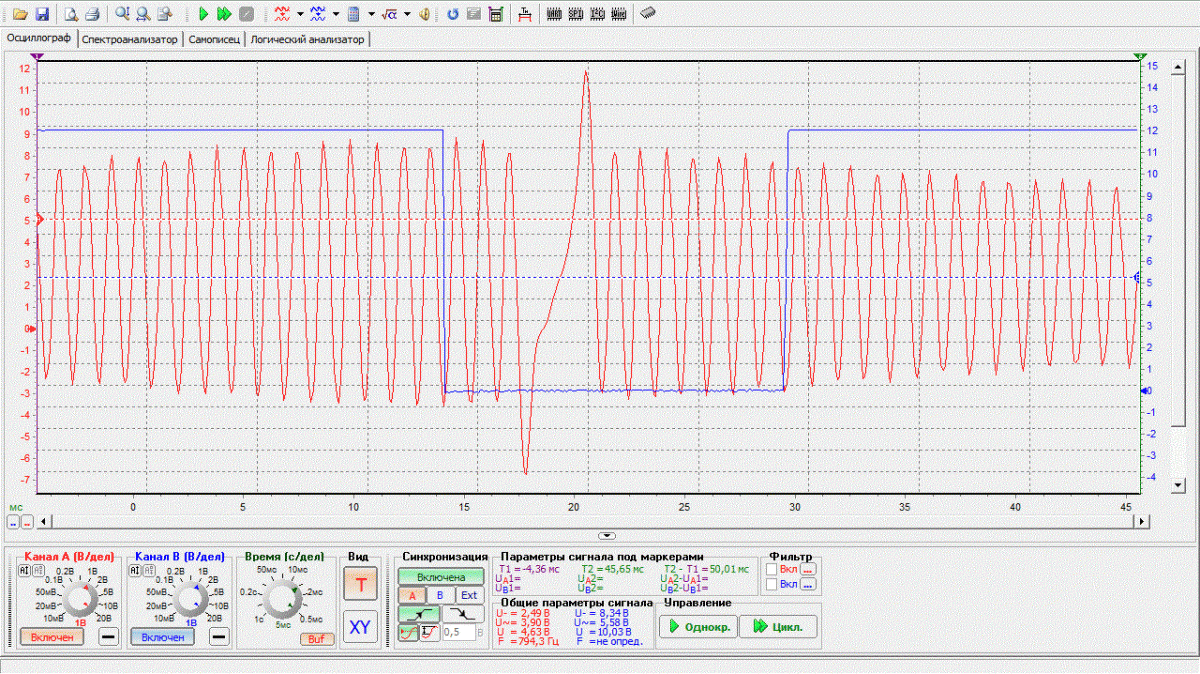The image size is (1200, 674).
Task: Click the Время time-per-division rotary knob
Action: (280, 600)
